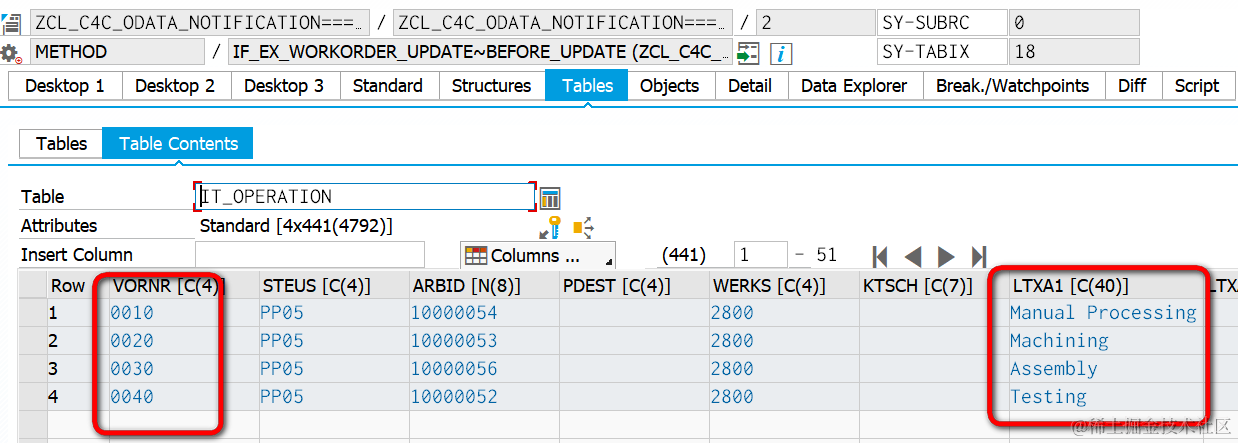The image size is (1238, 443).
Task: Open the Data Explorer tab
Action: click(854, 86)
